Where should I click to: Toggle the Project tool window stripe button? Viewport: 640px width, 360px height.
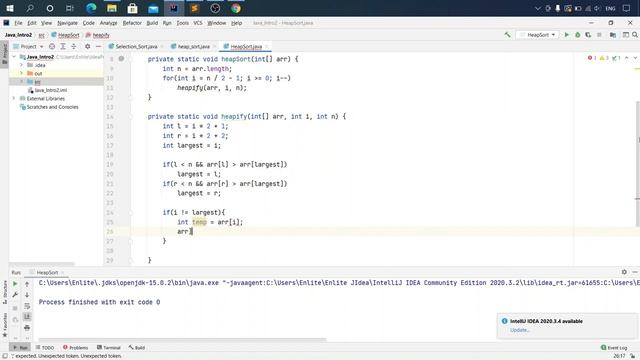point(5,54)
